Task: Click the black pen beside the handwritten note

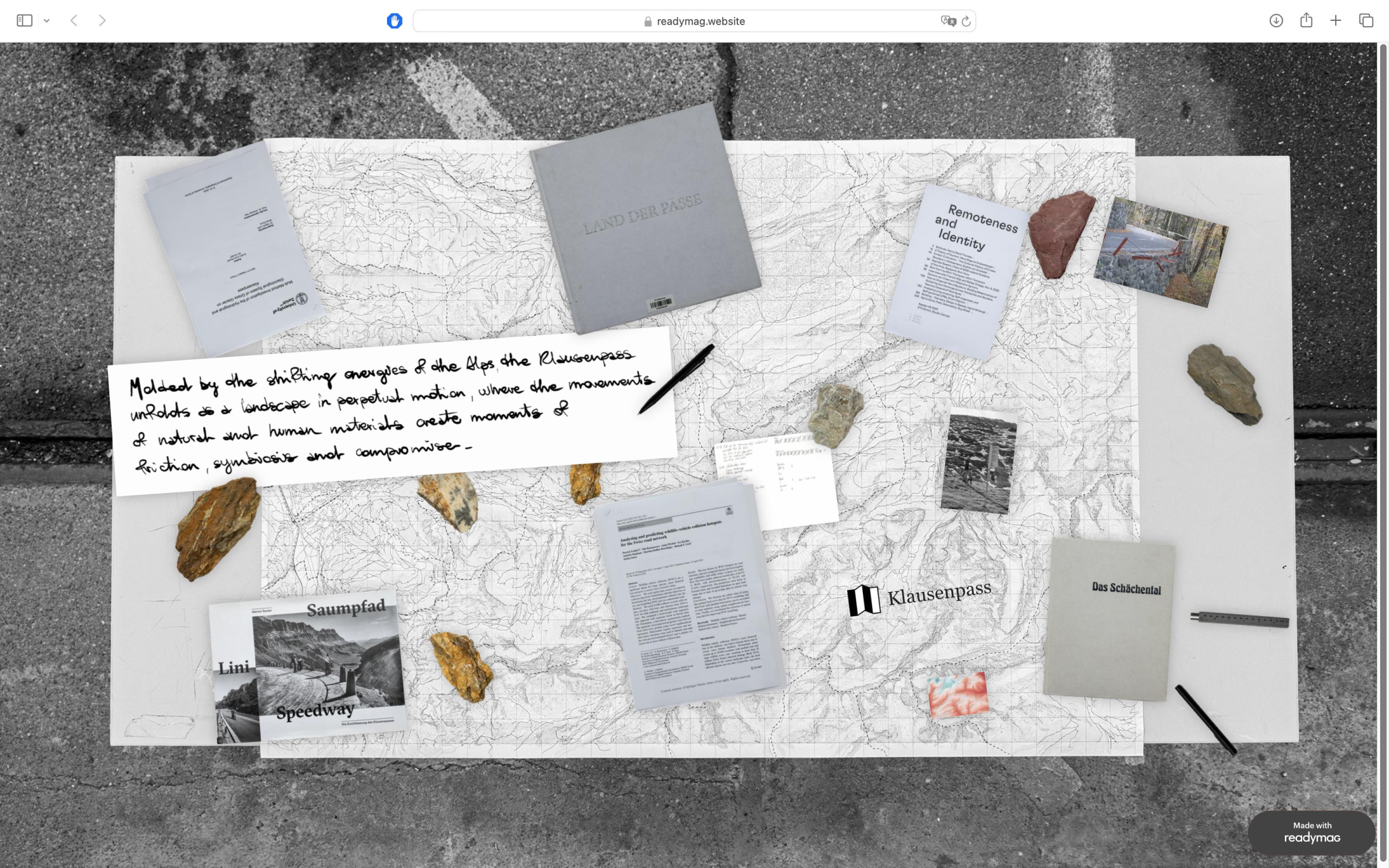Action: tap(676, 379)
